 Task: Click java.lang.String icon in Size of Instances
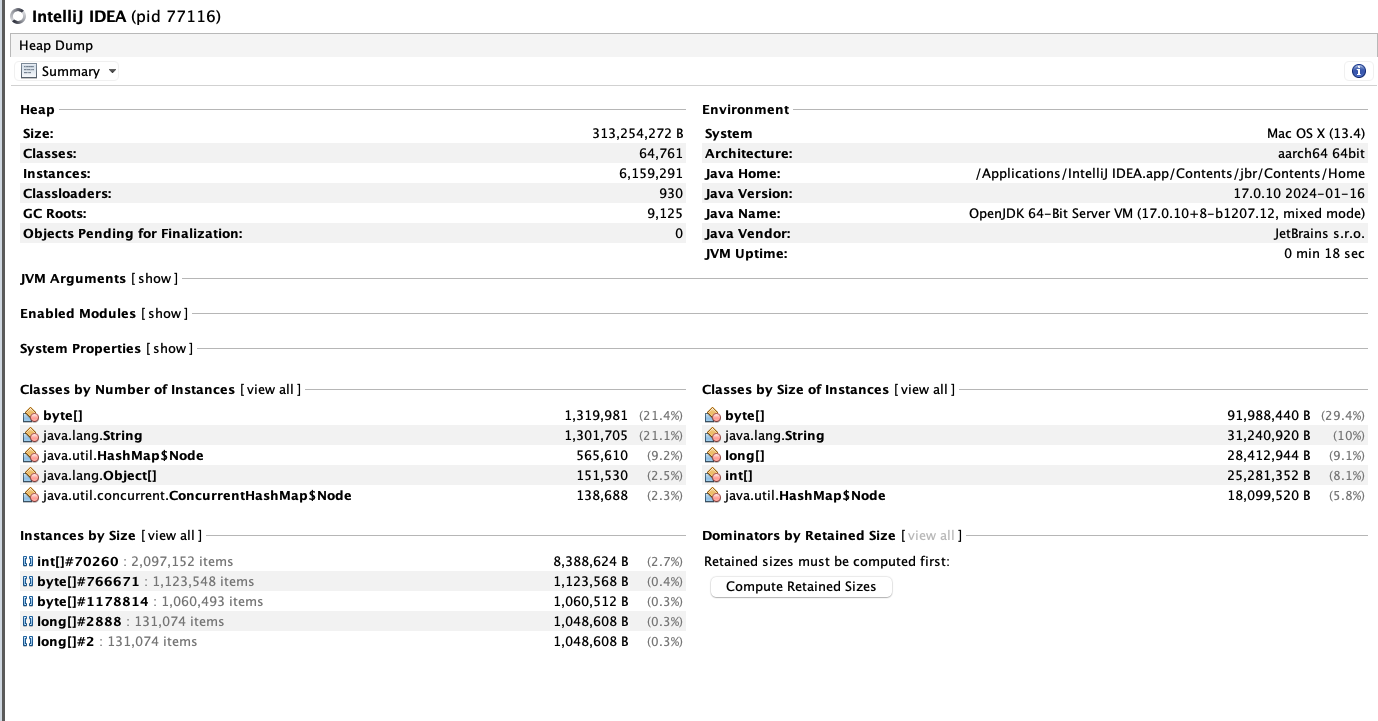pos(712,435)
